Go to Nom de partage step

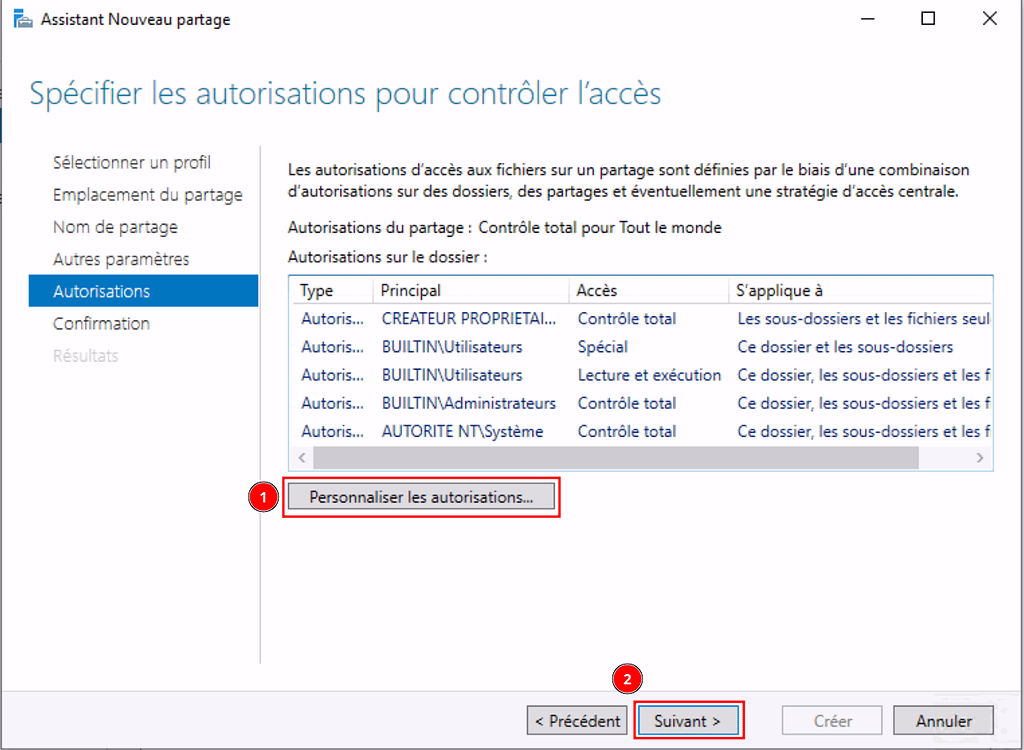point(115,227)
